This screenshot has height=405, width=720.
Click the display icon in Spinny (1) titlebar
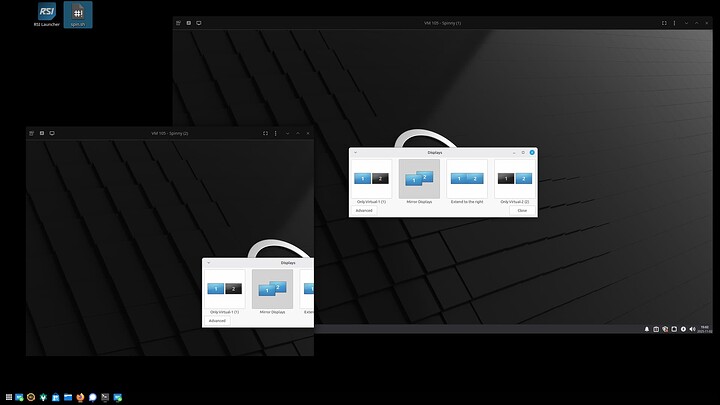199,22
